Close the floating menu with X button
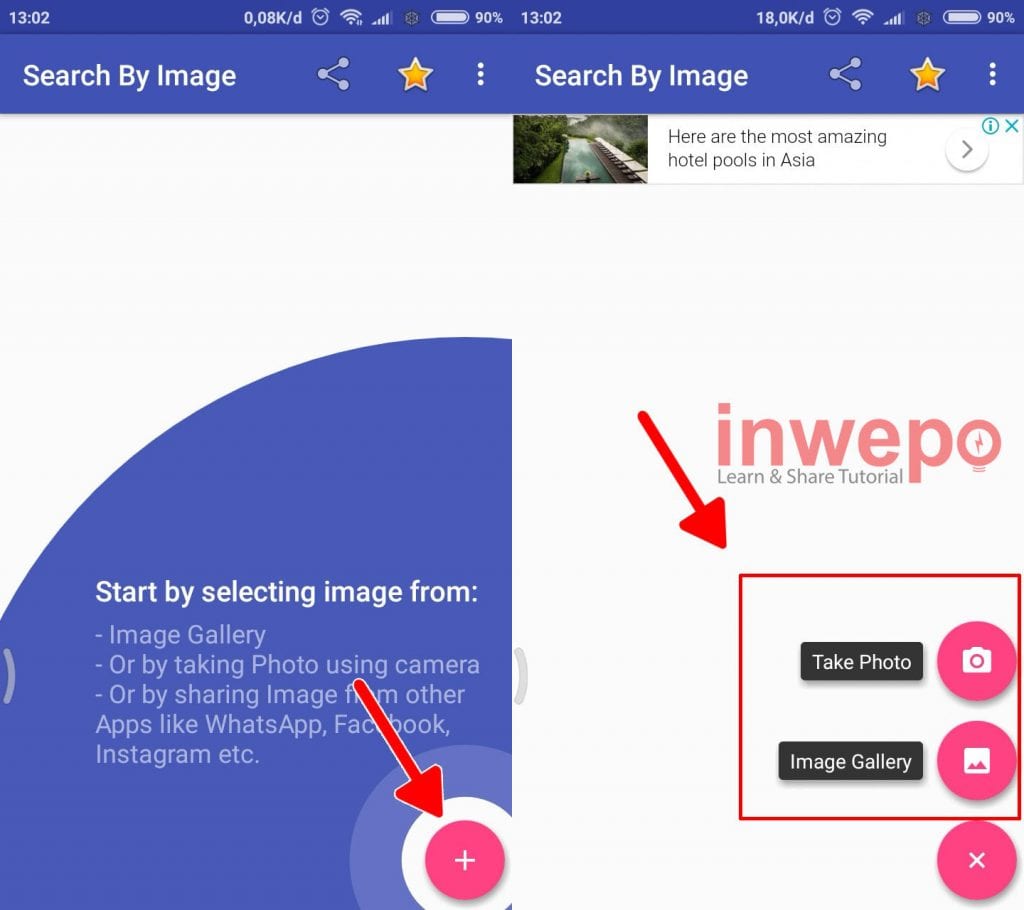This screenshot has width=1024, height=910. pyautogui.click(x=977, y=860)
